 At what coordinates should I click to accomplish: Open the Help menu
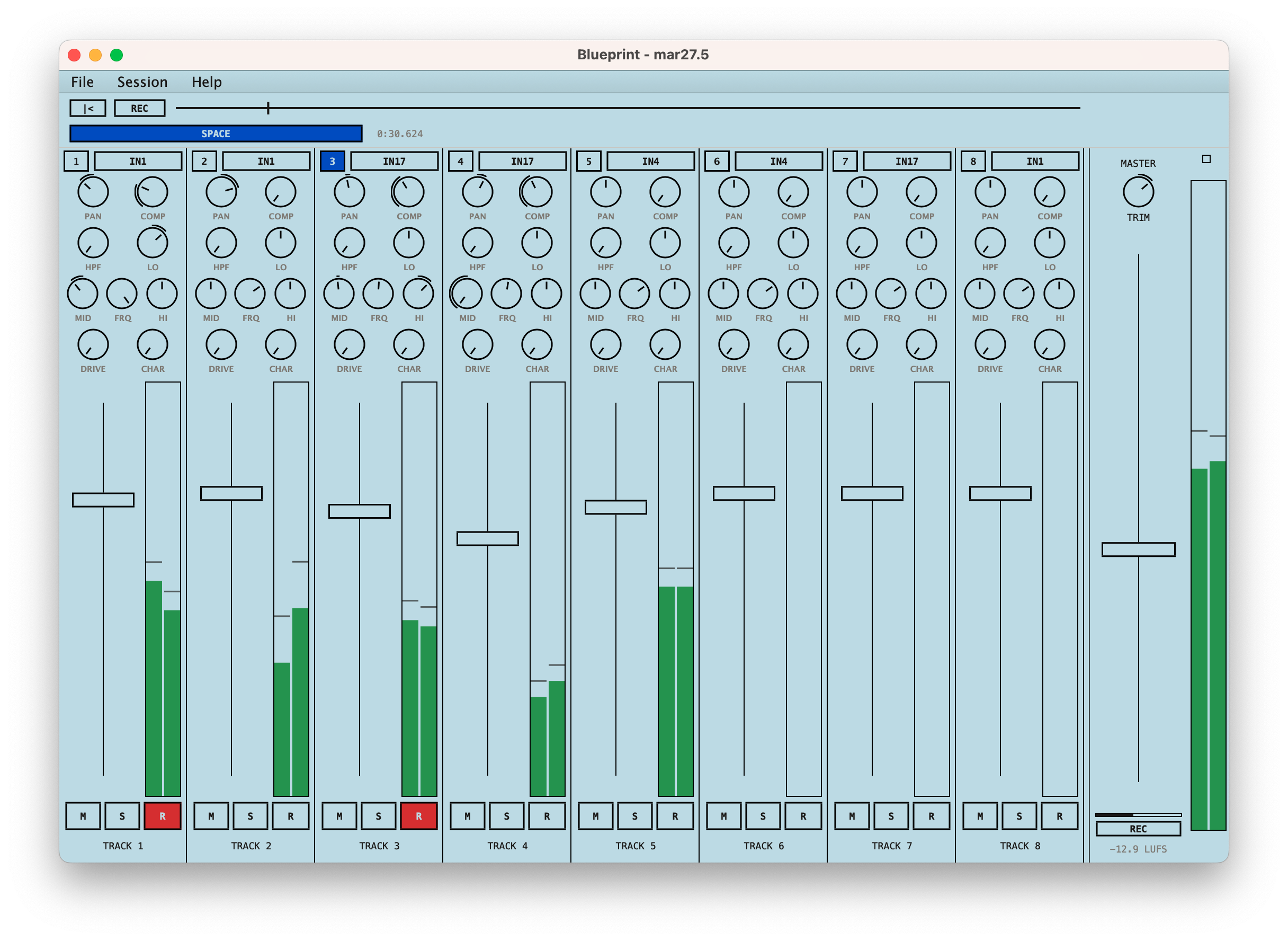pyautogui.click(x=207, y=82)
